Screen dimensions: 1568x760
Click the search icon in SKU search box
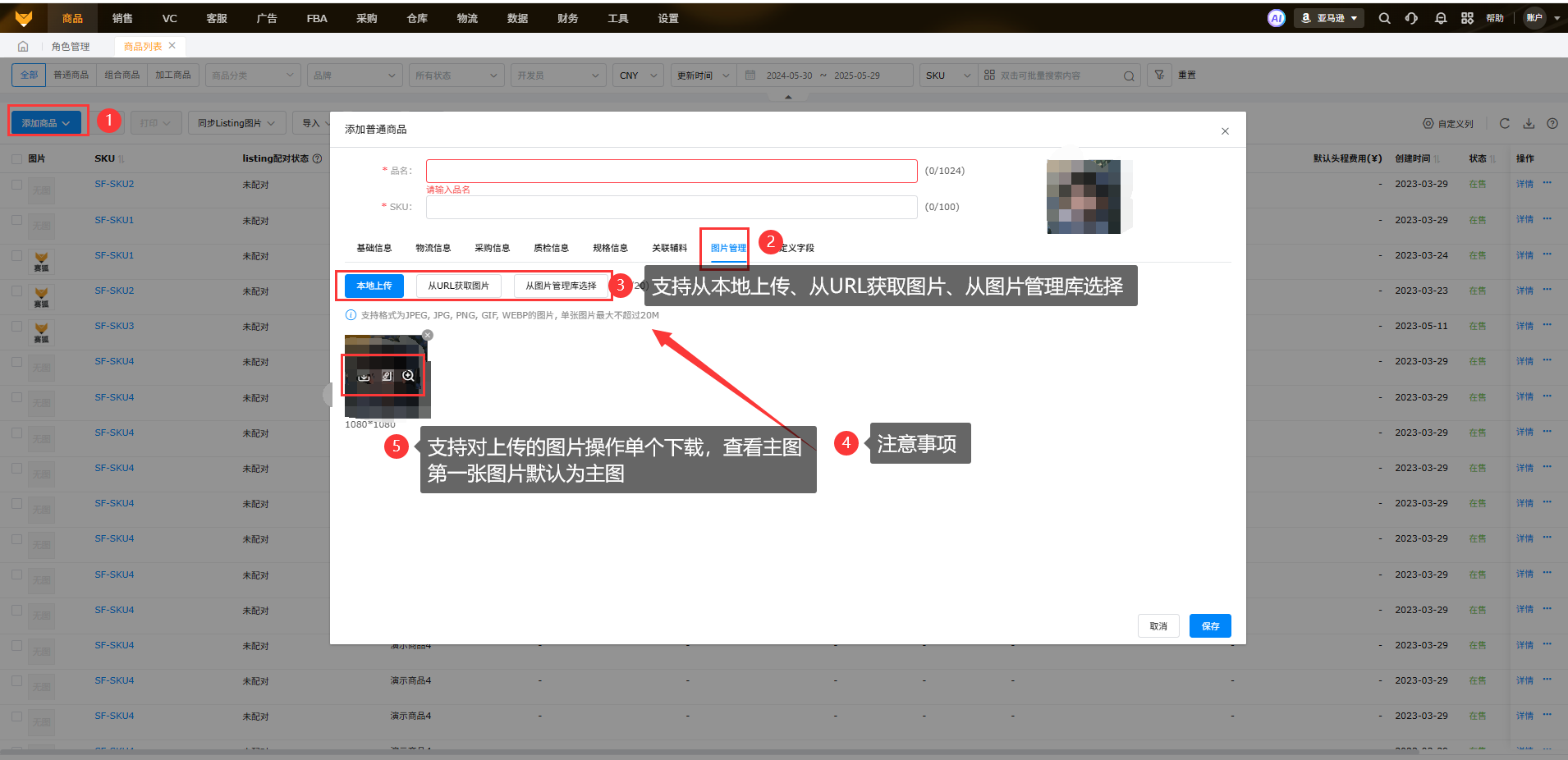(1129, 76)
